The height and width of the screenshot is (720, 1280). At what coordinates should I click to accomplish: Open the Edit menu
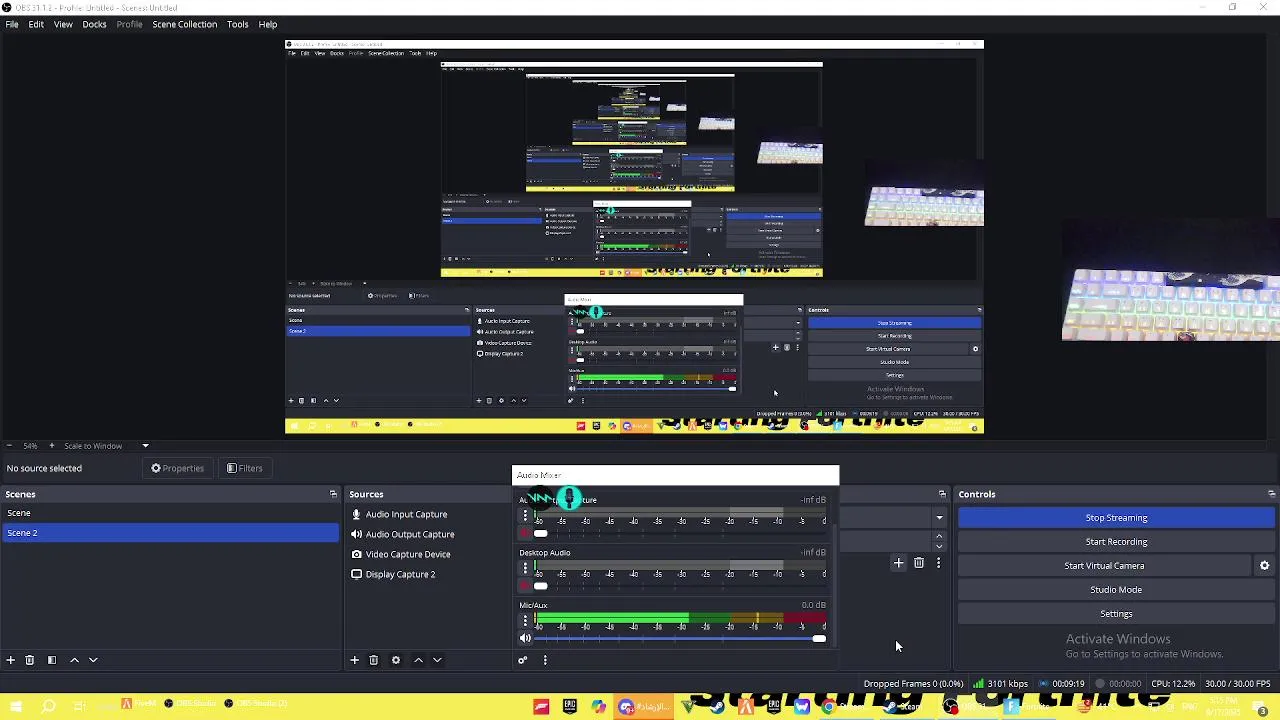click(36, 24)
